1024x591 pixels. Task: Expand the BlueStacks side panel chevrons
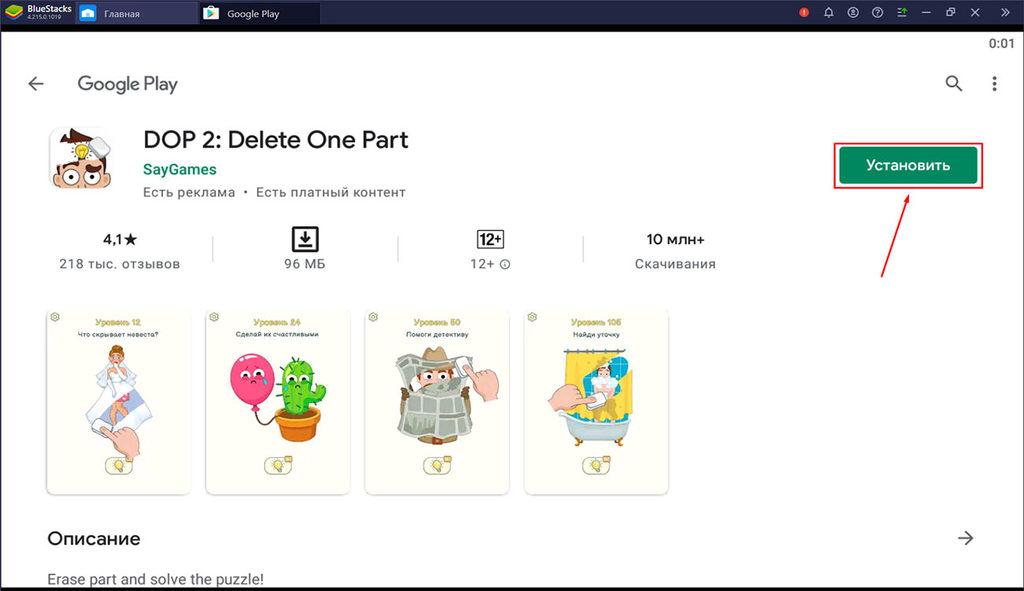tap(1005, 12)
